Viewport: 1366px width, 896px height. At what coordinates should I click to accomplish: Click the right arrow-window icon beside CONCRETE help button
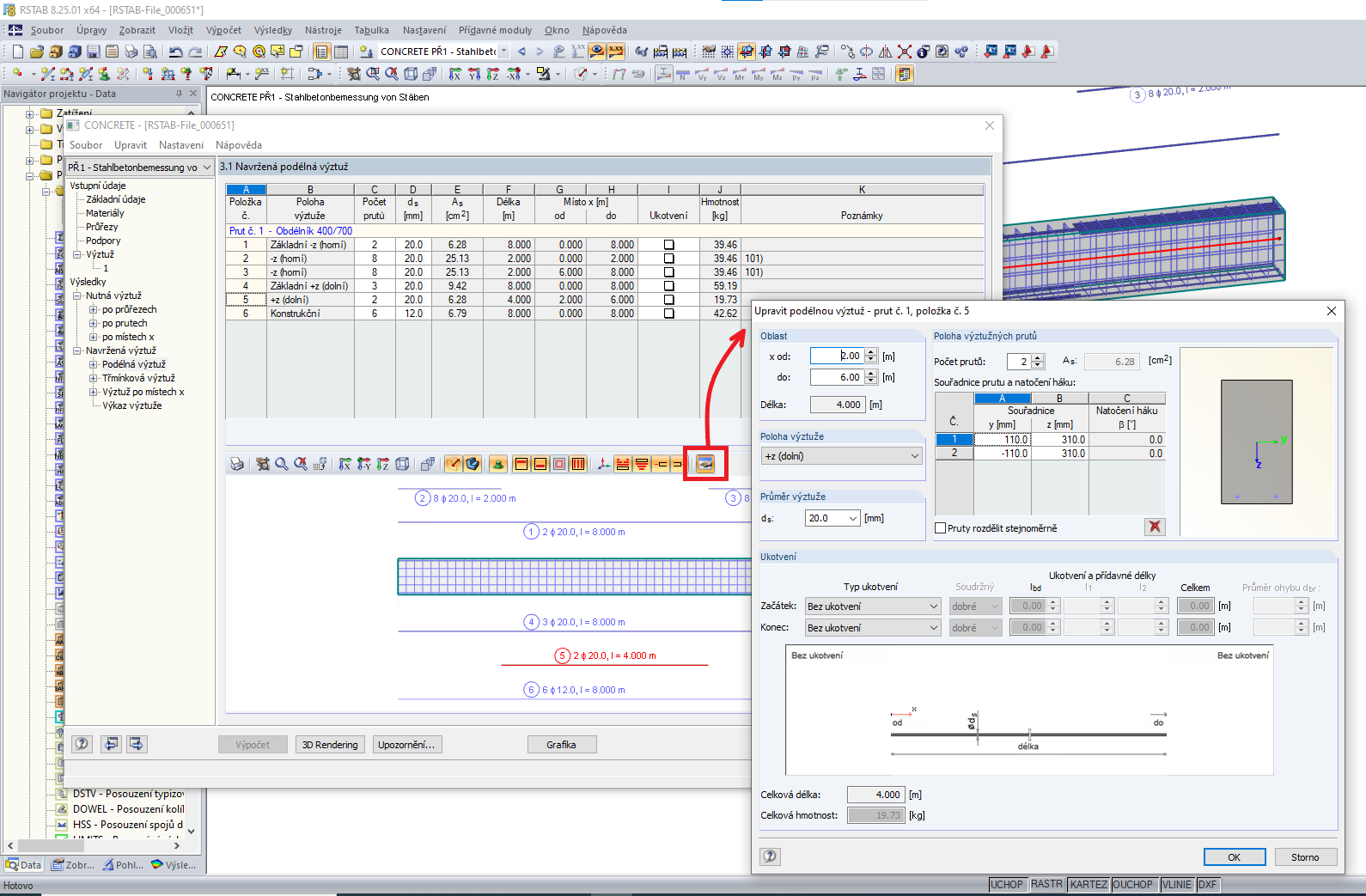click(137, 744)
